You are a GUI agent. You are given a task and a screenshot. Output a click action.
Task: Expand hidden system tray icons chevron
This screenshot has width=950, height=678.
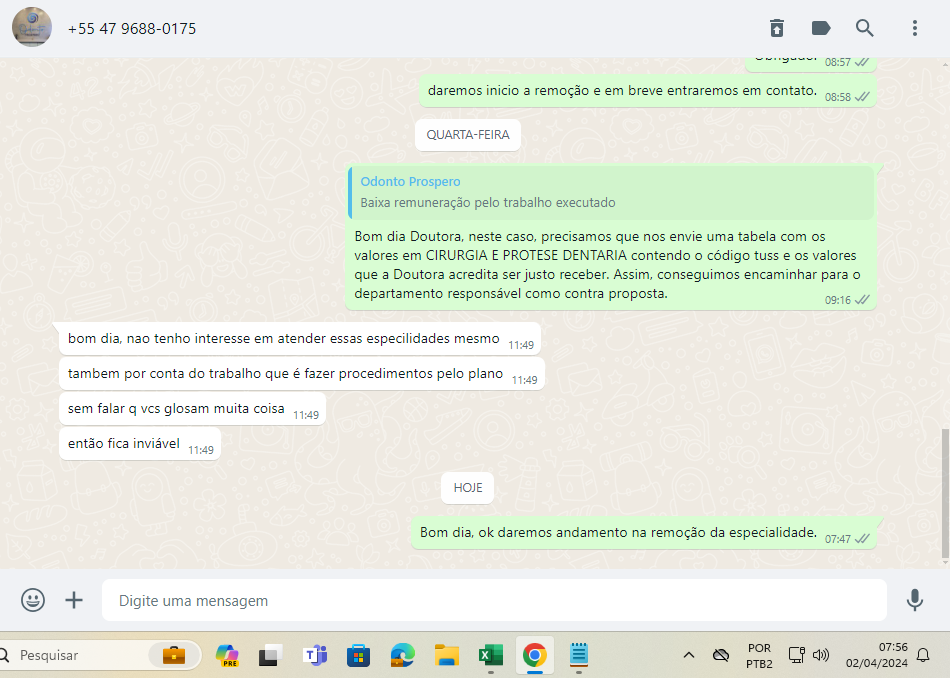pyautogui.click(x=688, y=655)
